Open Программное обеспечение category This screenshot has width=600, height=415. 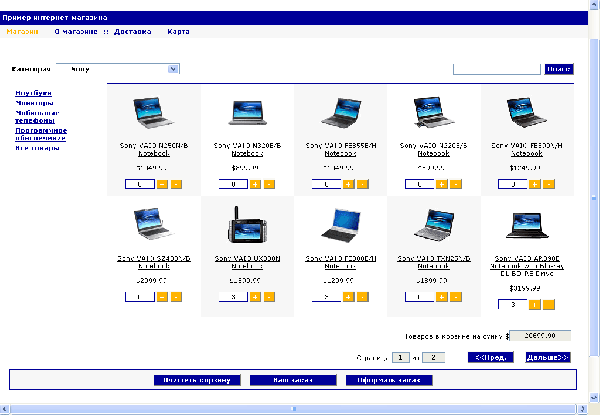click(x=41, y=134)
